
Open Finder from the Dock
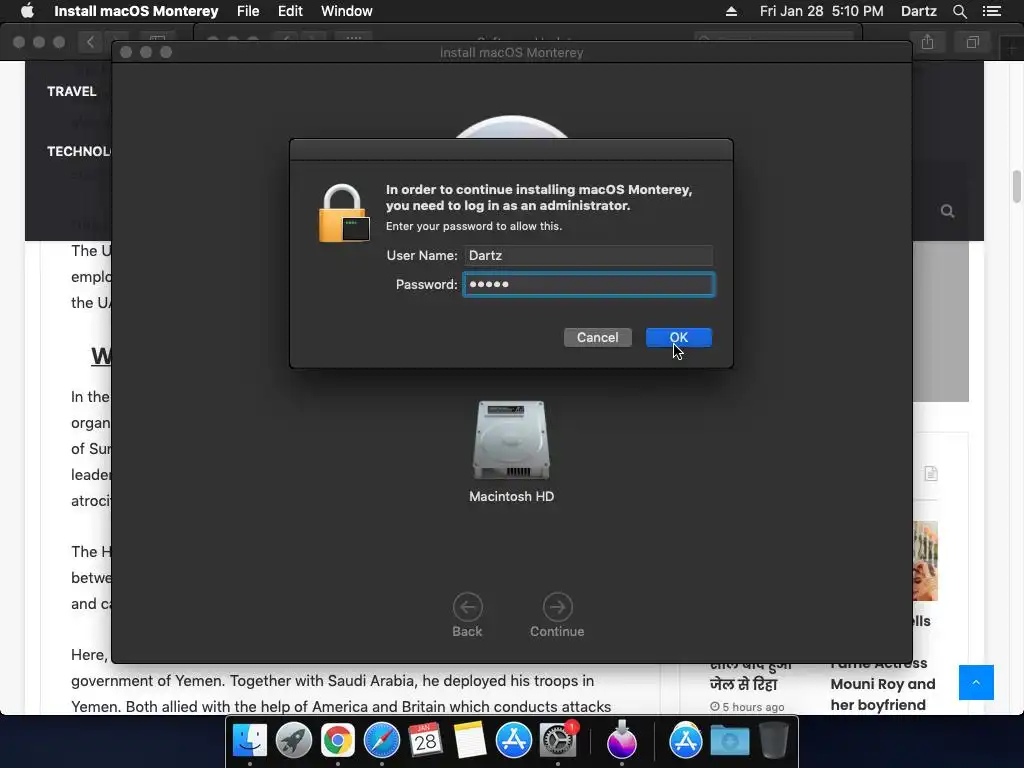[250, 741]
